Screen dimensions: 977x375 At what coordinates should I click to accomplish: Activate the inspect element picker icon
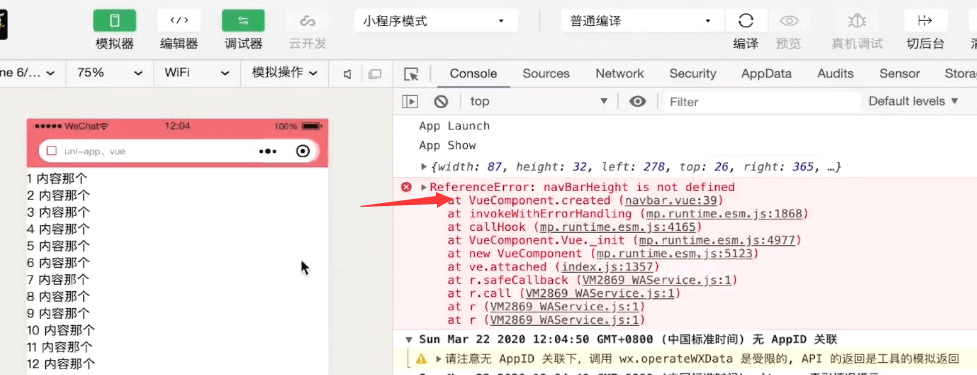411,74
